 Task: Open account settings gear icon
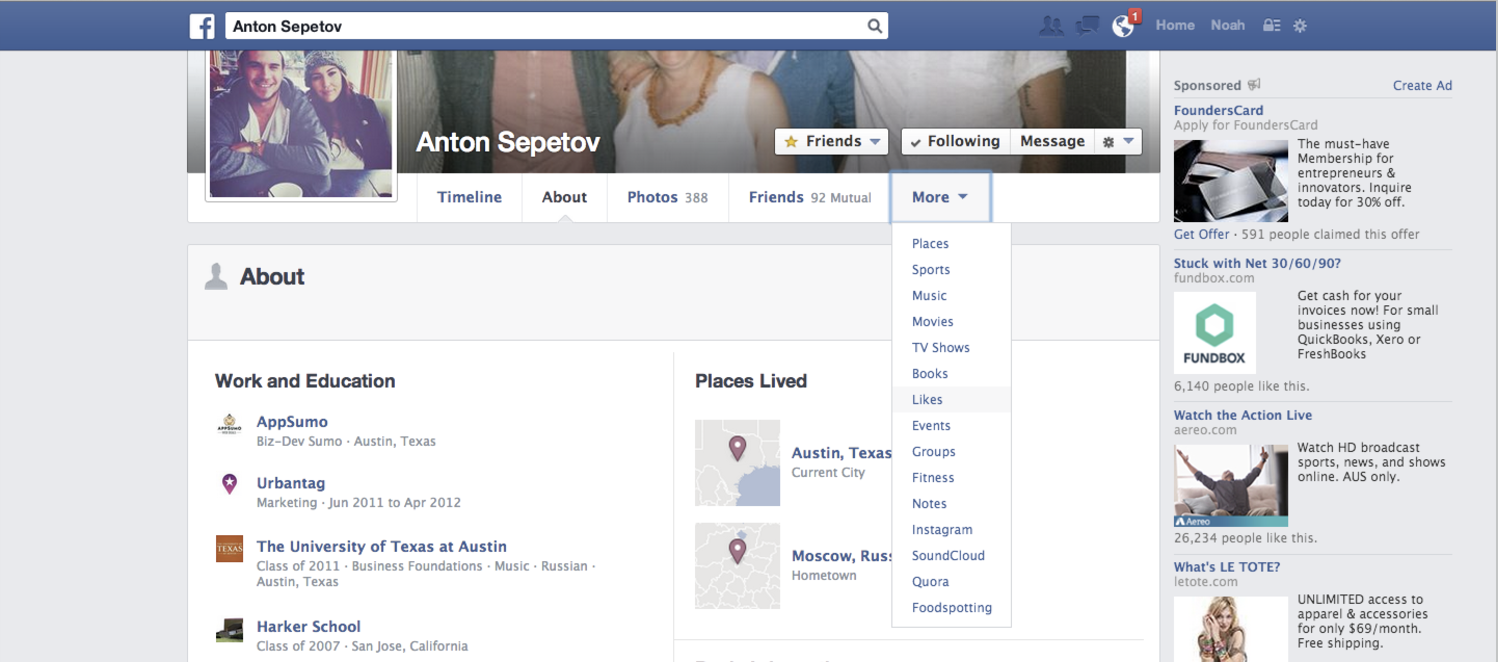click(1300, 26)
